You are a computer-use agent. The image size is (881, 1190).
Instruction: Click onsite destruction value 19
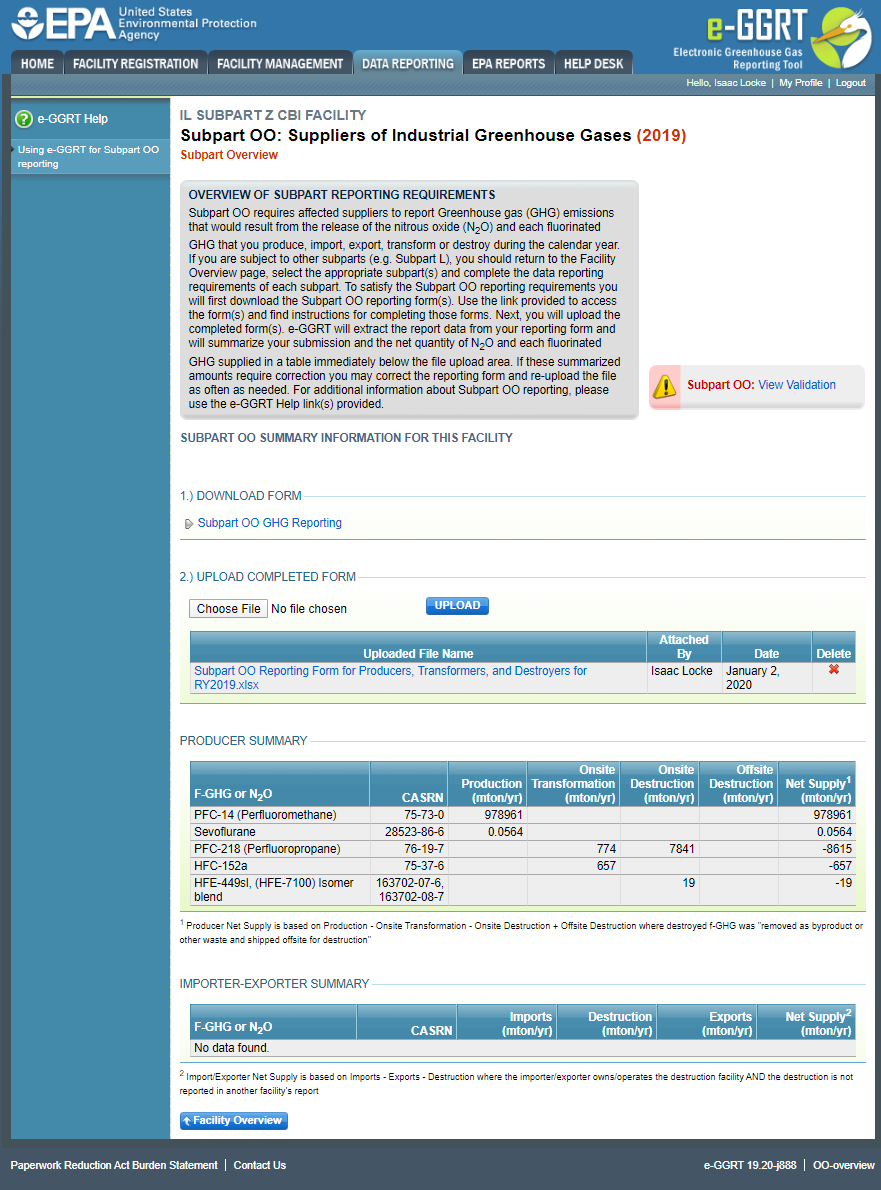point(689,883)
